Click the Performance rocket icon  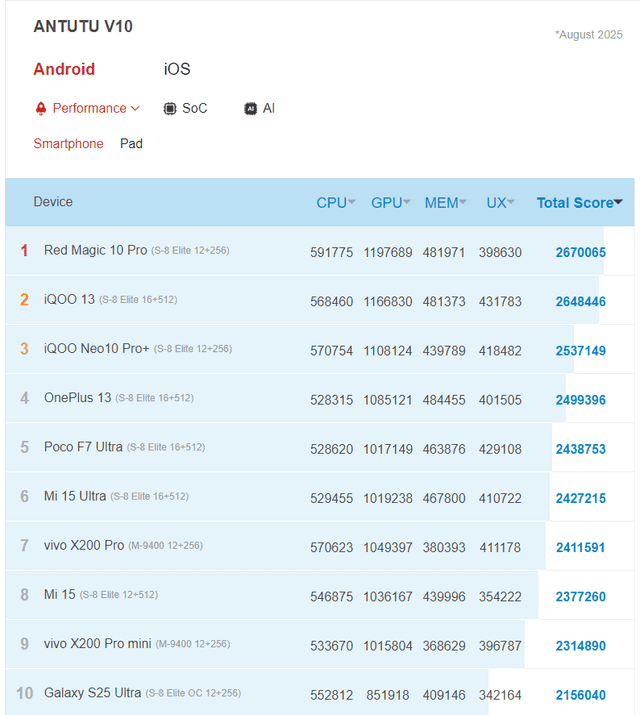pyautogui.click(x=41, y=108)
